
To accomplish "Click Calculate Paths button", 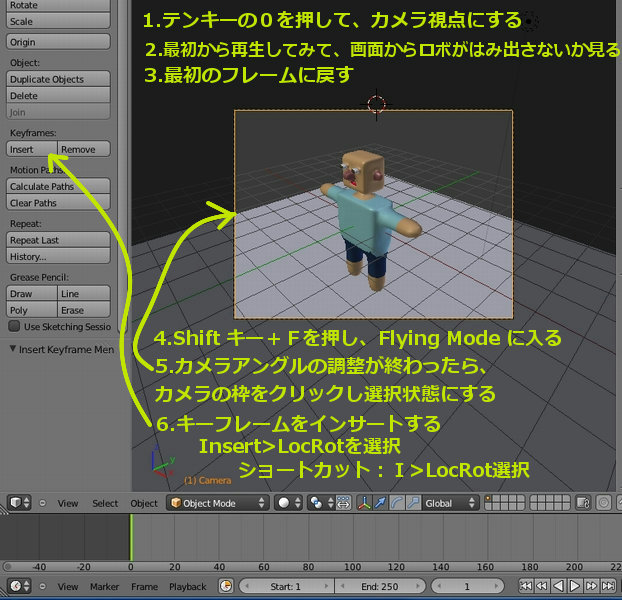I will click(x=58, y=186).
